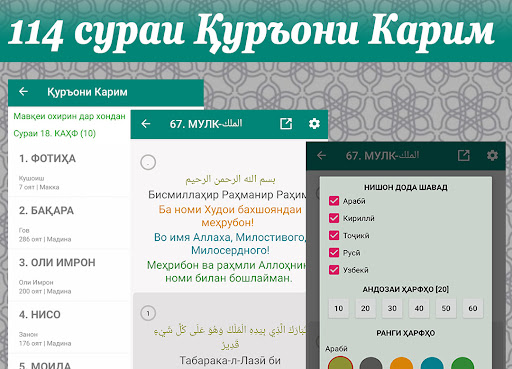The image size is (512, 369).
Task: Pick the teal blue font color
Action: (x=432, y=363)
